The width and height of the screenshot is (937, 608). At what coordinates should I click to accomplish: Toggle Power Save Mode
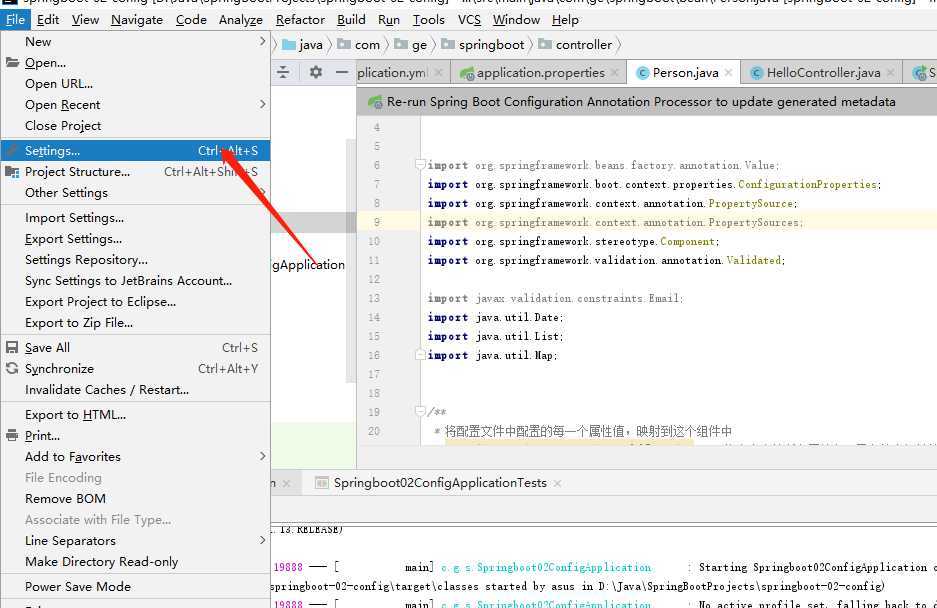136,586
